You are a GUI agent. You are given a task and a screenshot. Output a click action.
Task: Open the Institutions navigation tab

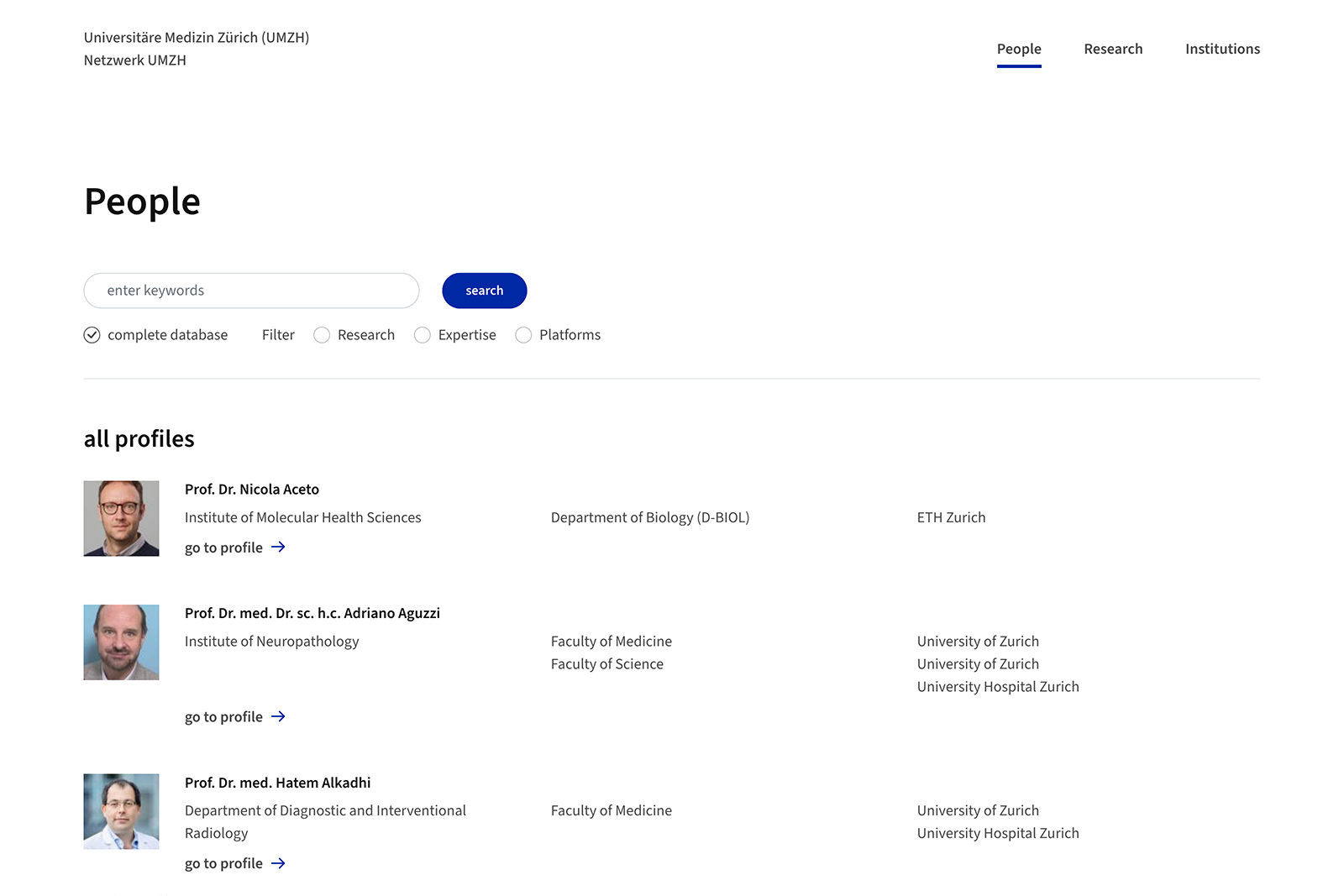coord(1221,49)
